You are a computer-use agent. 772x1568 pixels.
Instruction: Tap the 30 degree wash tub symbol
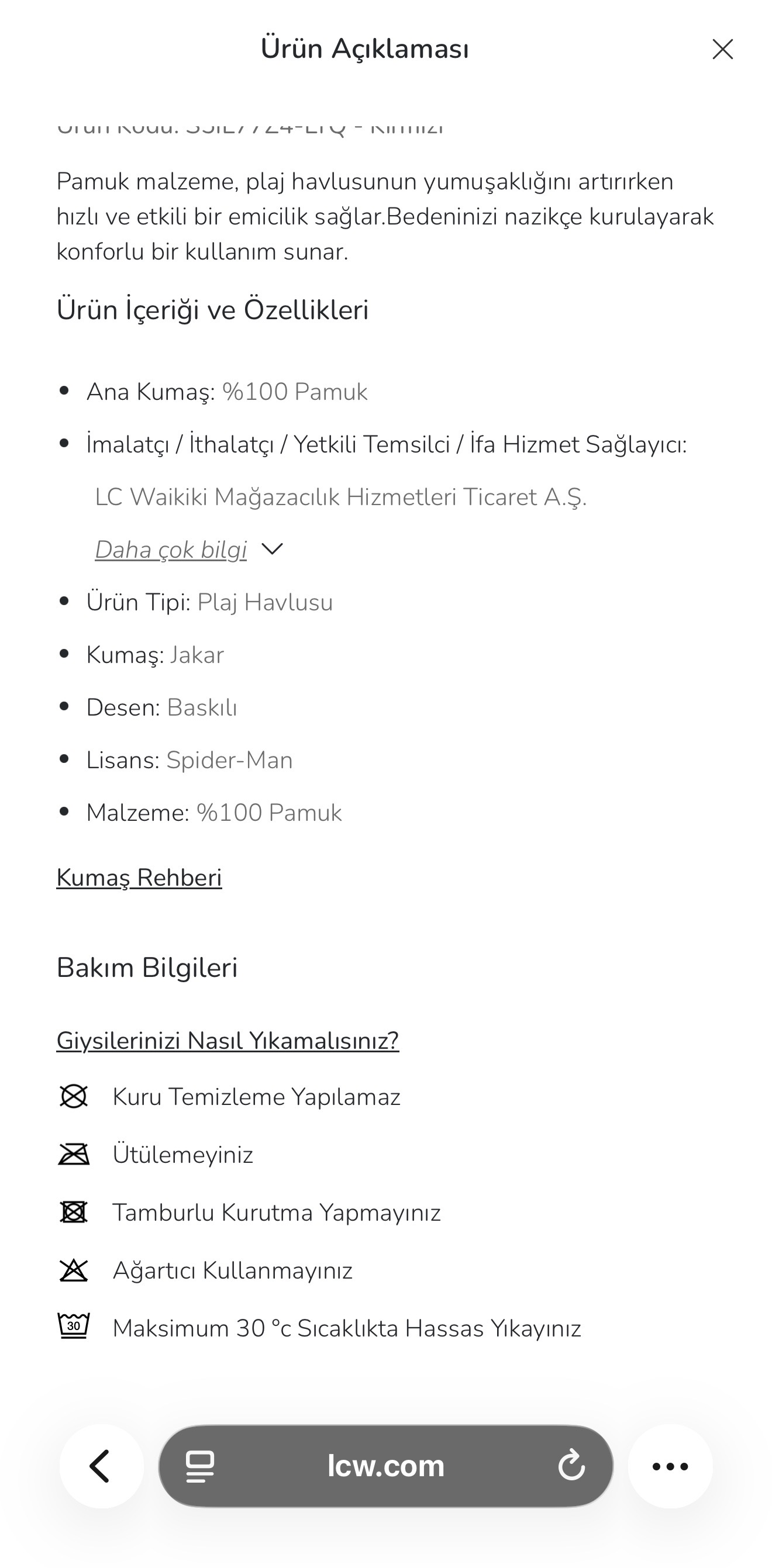[74, 1327]
